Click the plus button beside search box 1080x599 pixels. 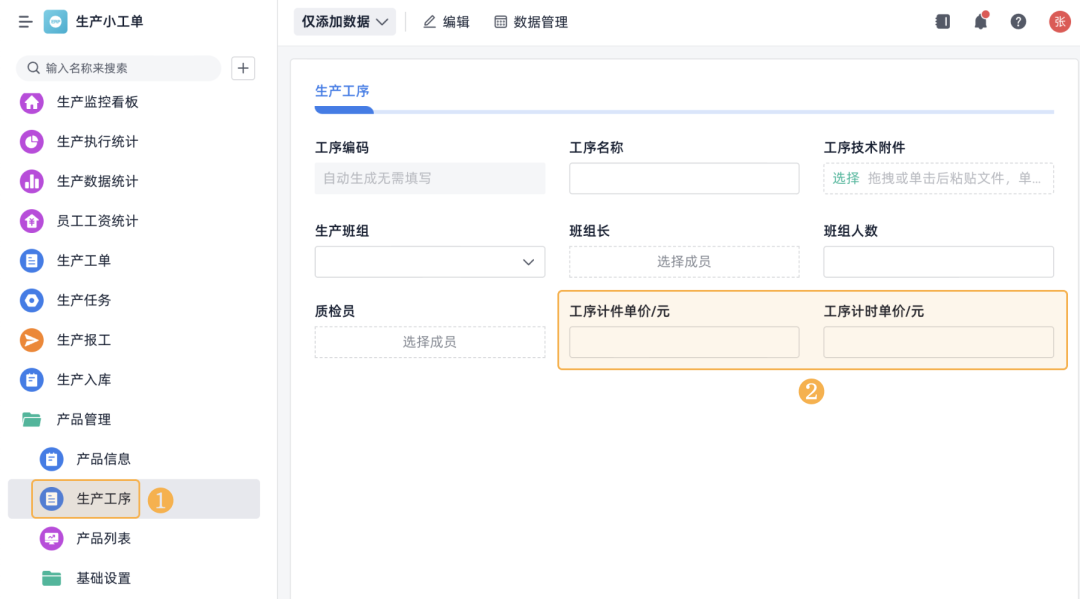243,68
